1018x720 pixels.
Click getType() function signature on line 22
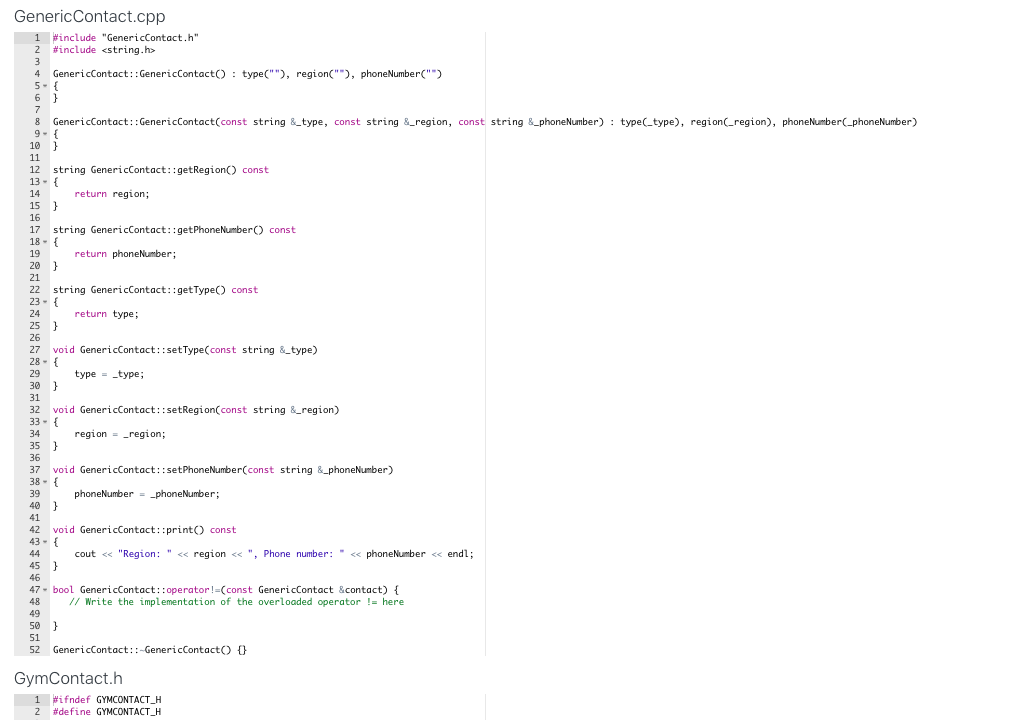[155, 290]
